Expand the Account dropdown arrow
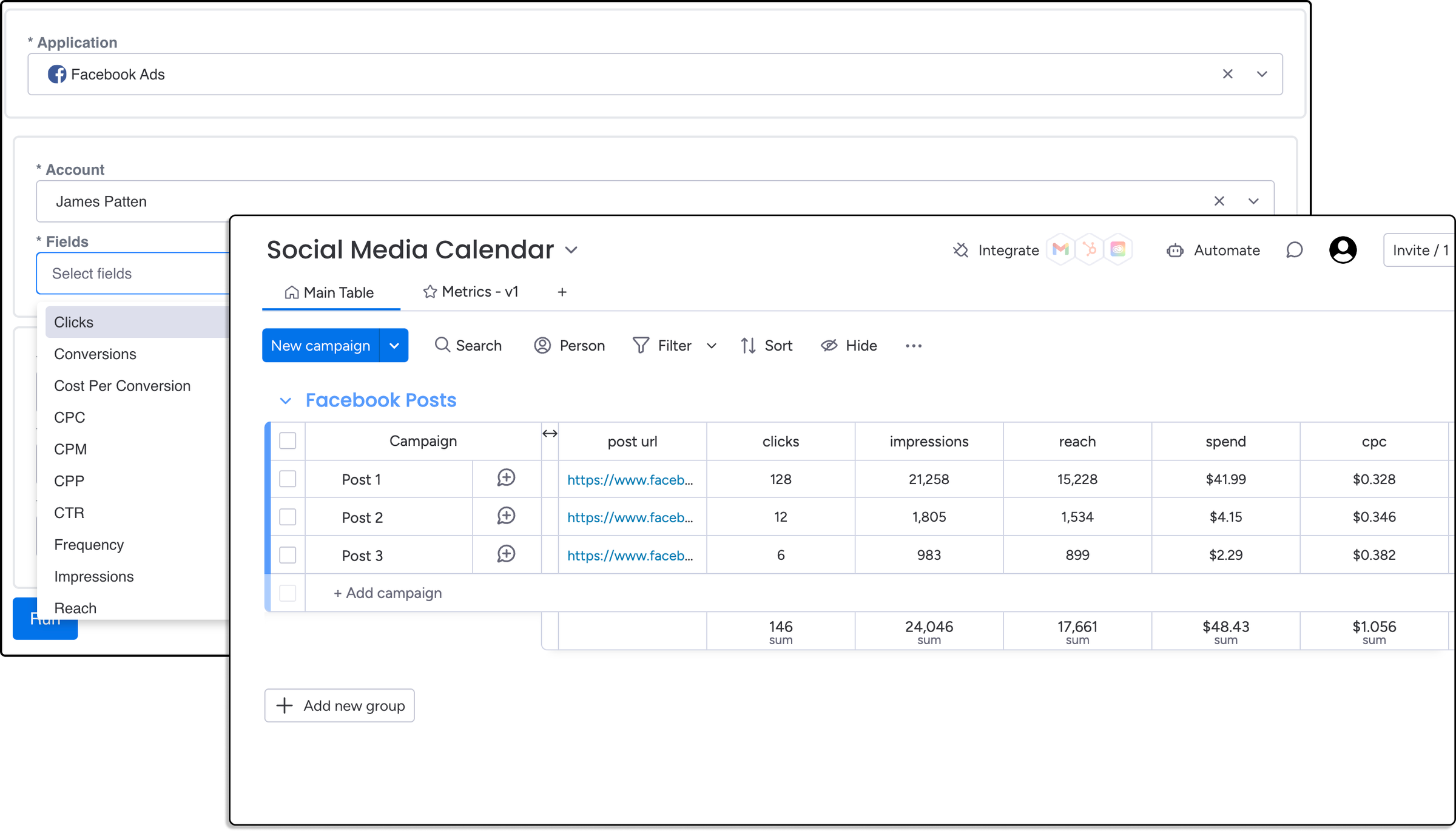The width and height of the screenshot is (1456, 831). tap(1253, 201)
